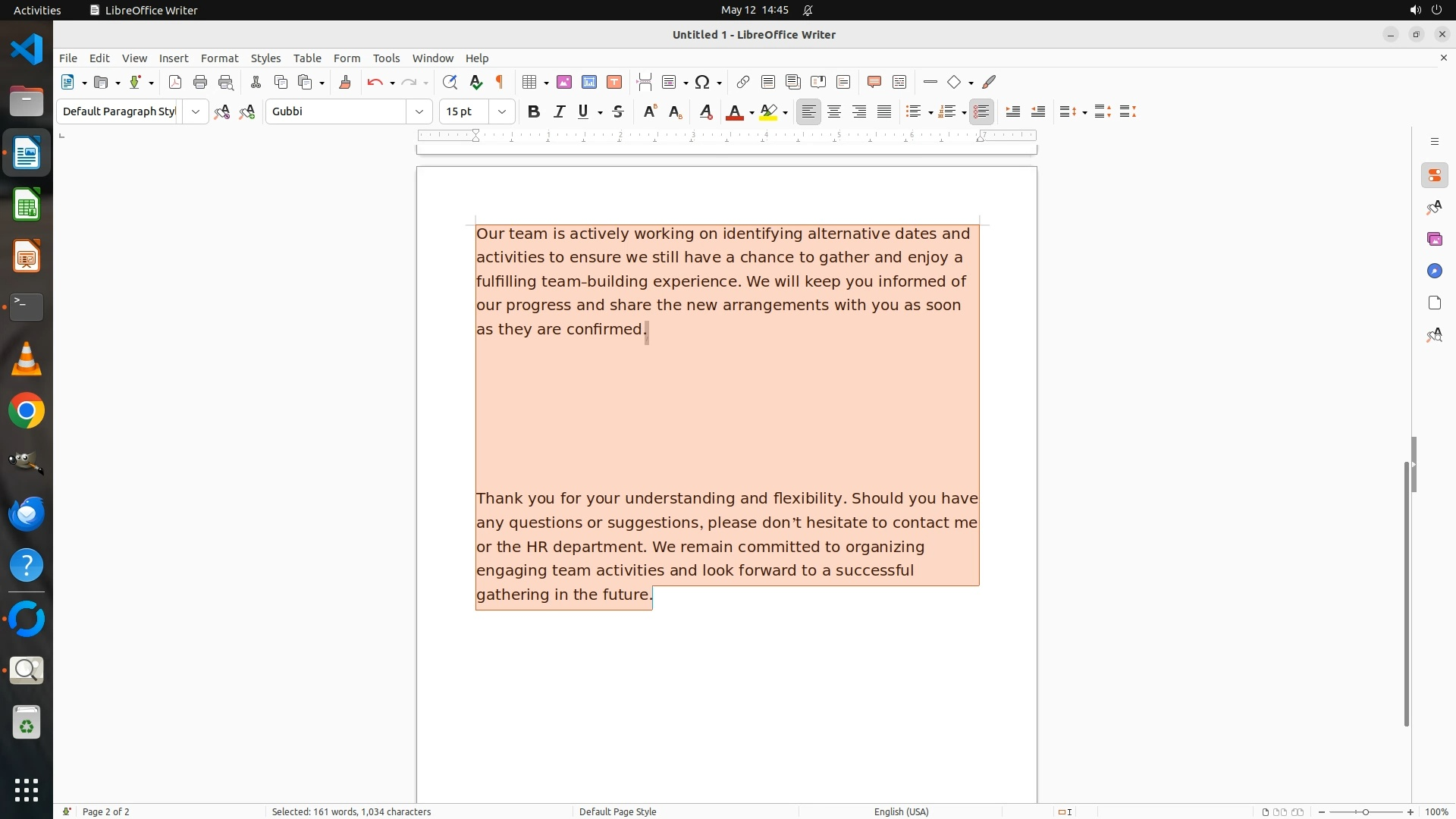Screen dimensions: 1456x819
Task: Insert an image using toolbar icon
Action: (x=564, y=83)
